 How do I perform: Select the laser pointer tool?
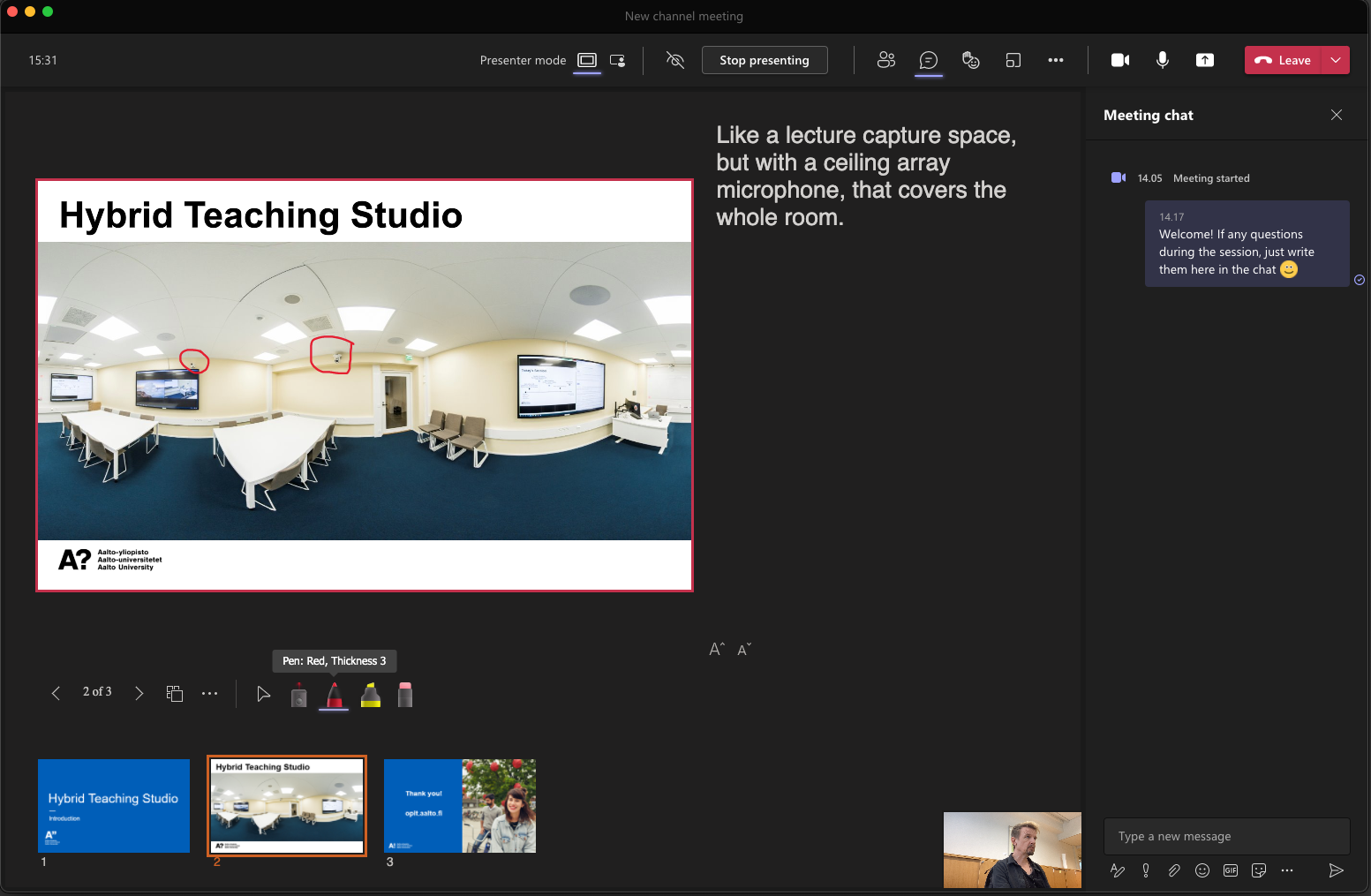click(x=299, y=696)
